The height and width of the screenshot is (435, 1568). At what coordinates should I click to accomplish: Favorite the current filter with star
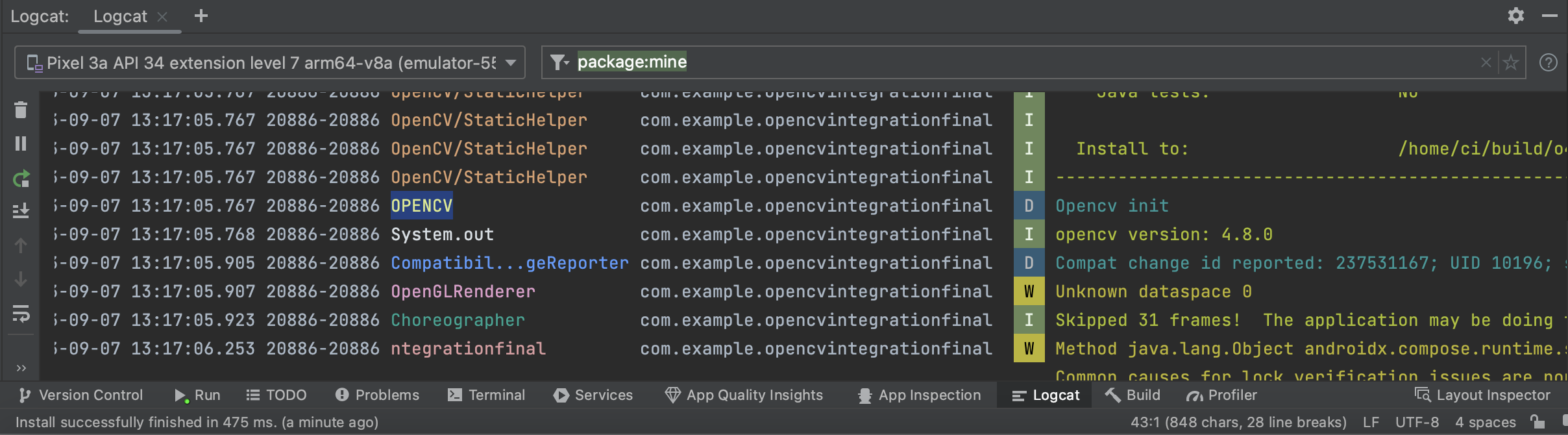[x=1511, y=62]
